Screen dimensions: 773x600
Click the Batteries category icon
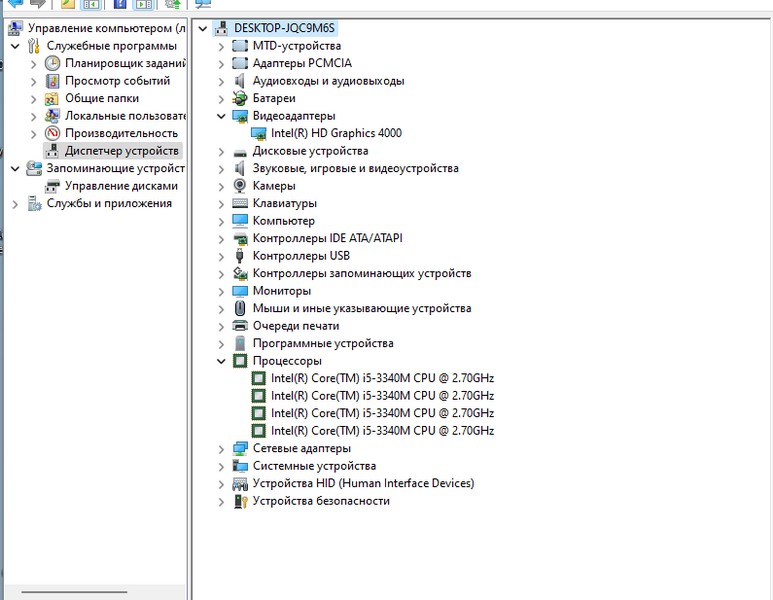(x=240, y=98)
